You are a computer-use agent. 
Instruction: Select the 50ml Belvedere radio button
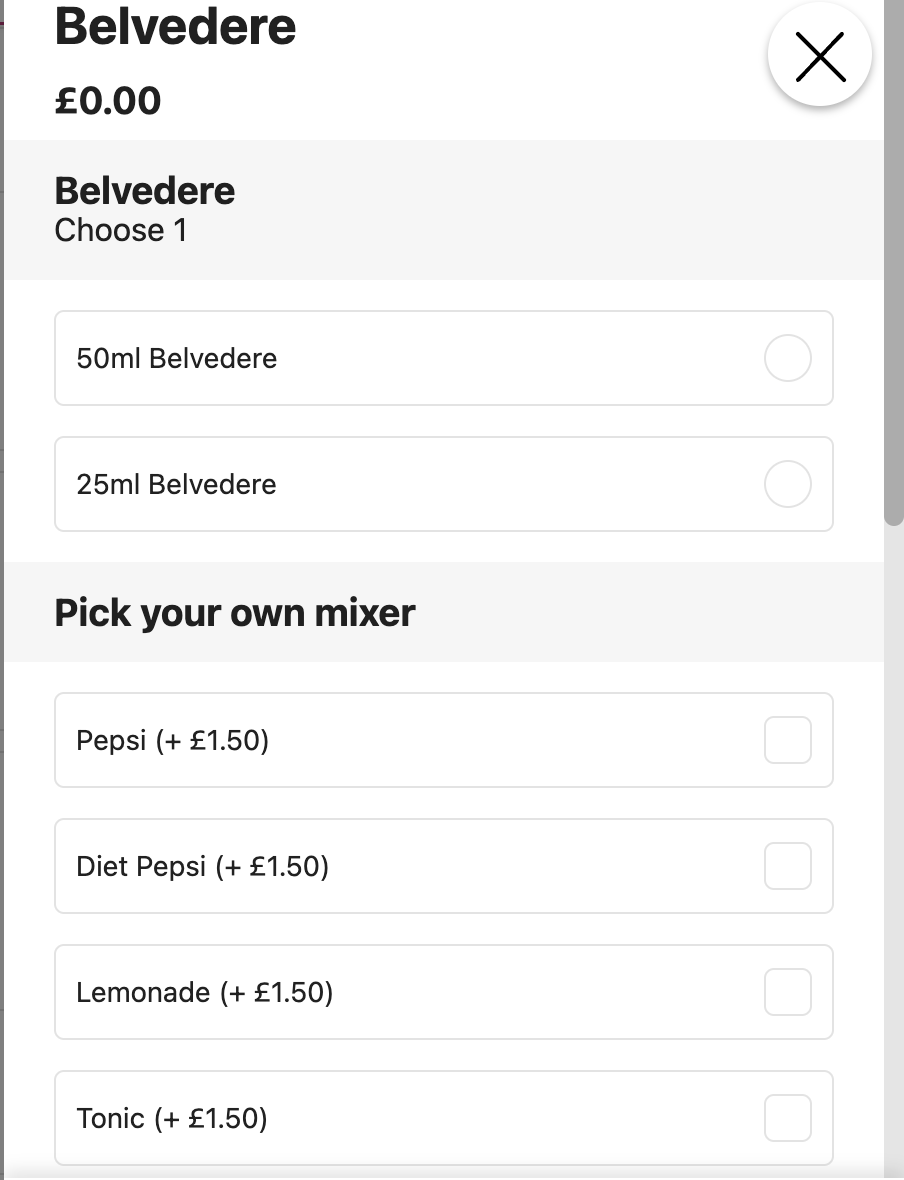(787, 358)
